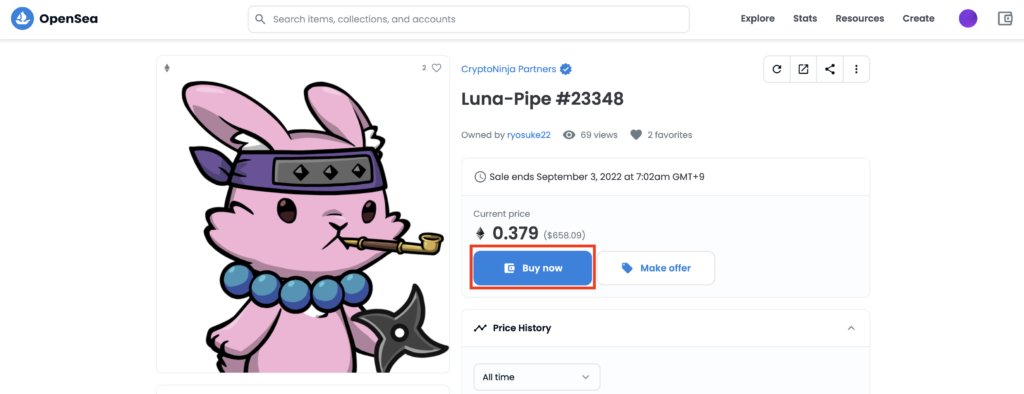This screenshot has height=394, width=1024.
Task: Open the Resources menu
Action: click(x=859, y=18)
